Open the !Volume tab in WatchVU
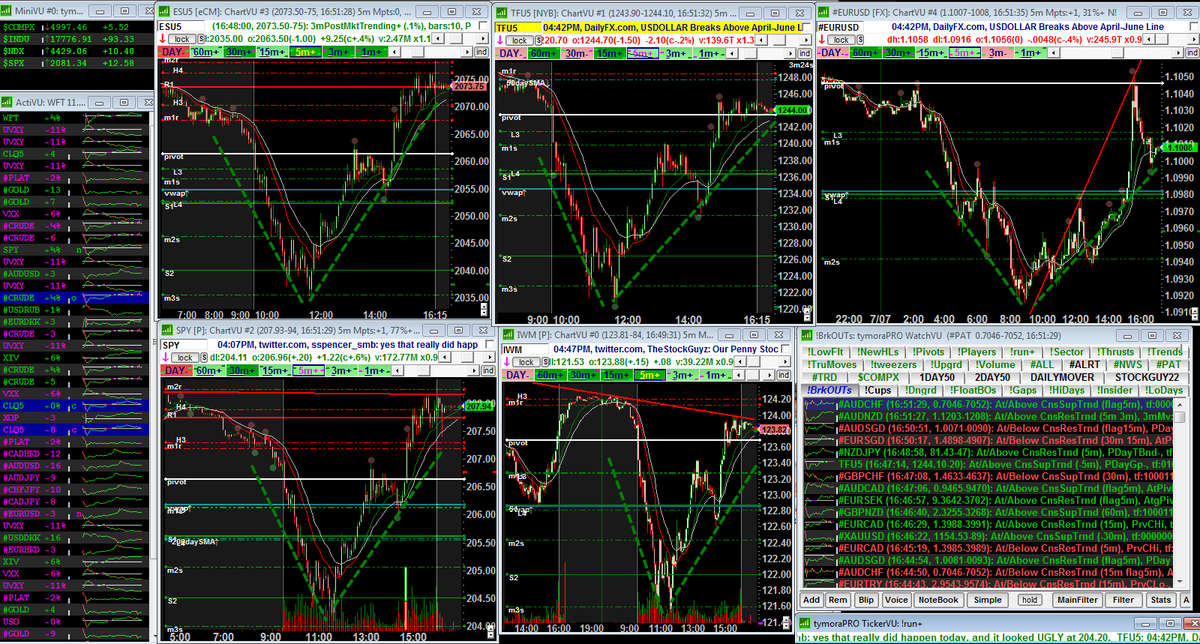 (x=995, y=364)
